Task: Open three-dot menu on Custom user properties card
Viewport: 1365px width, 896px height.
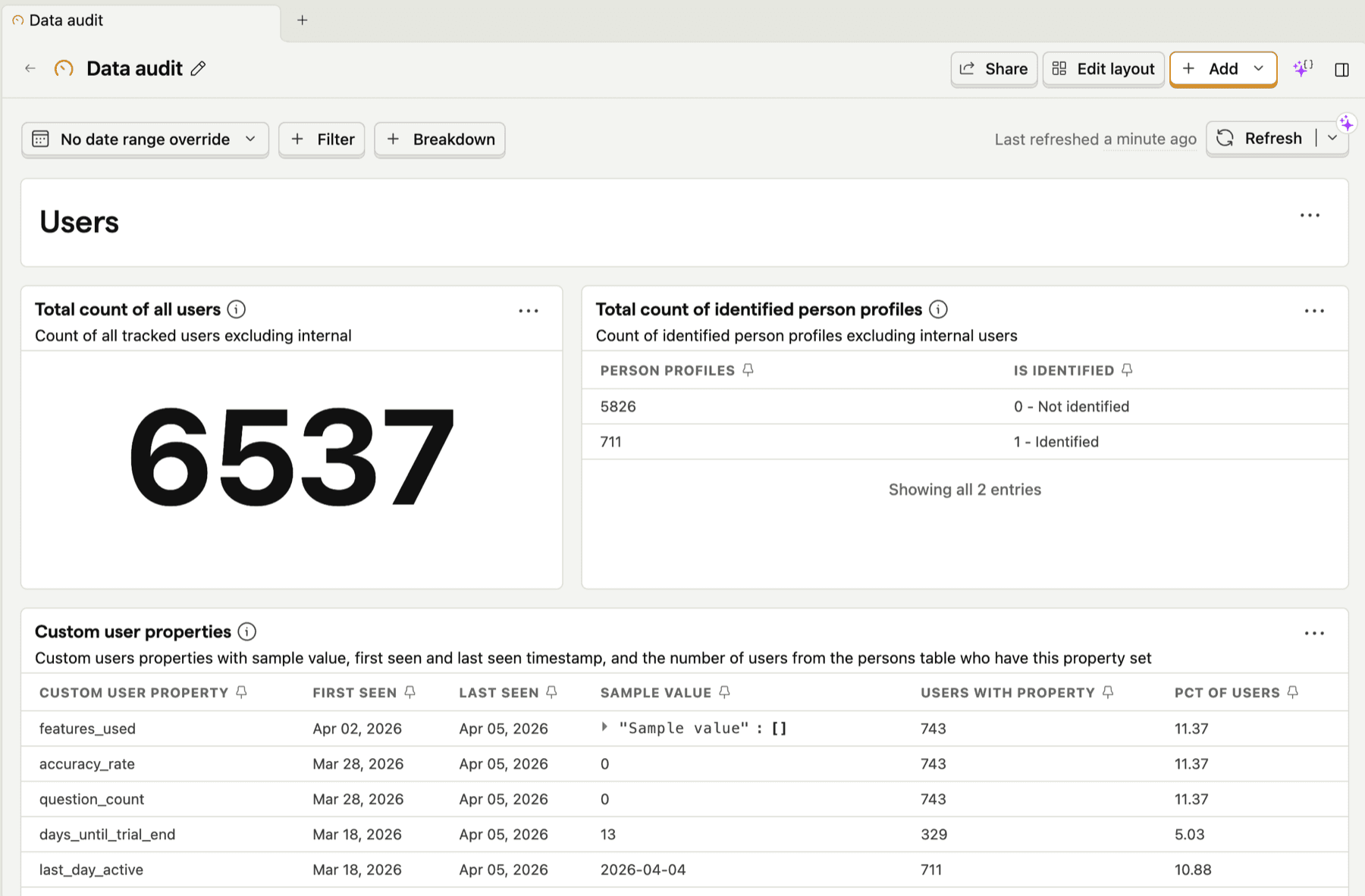Action: pyautogui.click(x=1314, y=633)
